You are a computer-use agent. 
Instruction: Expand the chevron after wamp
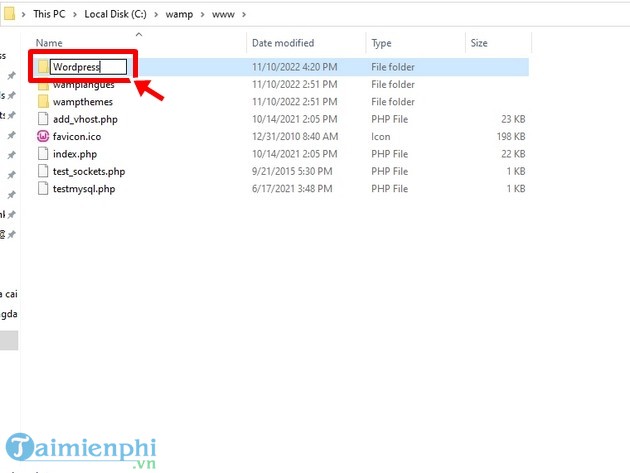[x=202, y=14]
